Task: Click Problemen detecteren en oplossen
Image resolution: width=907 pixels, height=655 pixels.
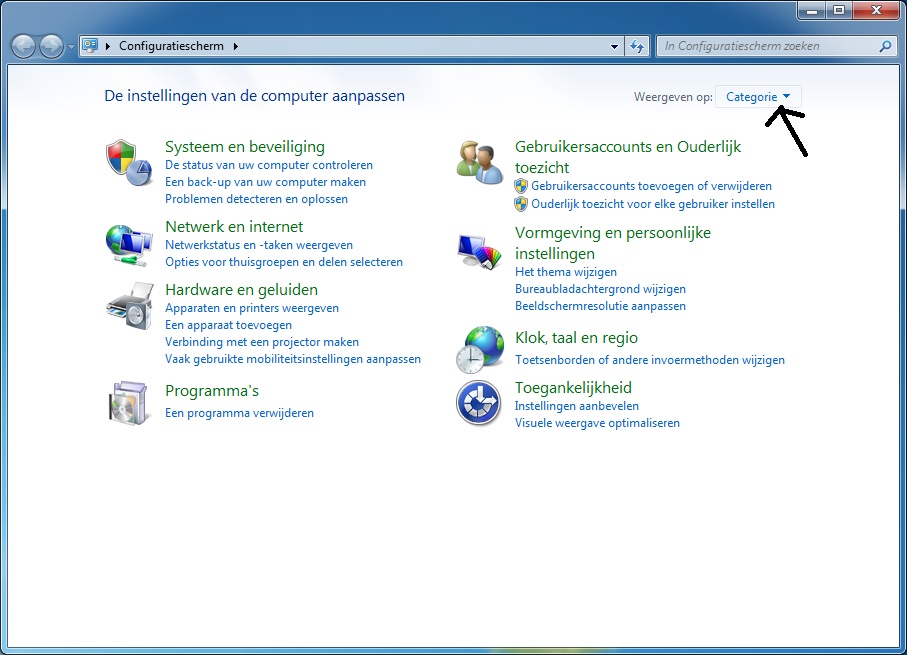Action: click(x=256, y=199)
